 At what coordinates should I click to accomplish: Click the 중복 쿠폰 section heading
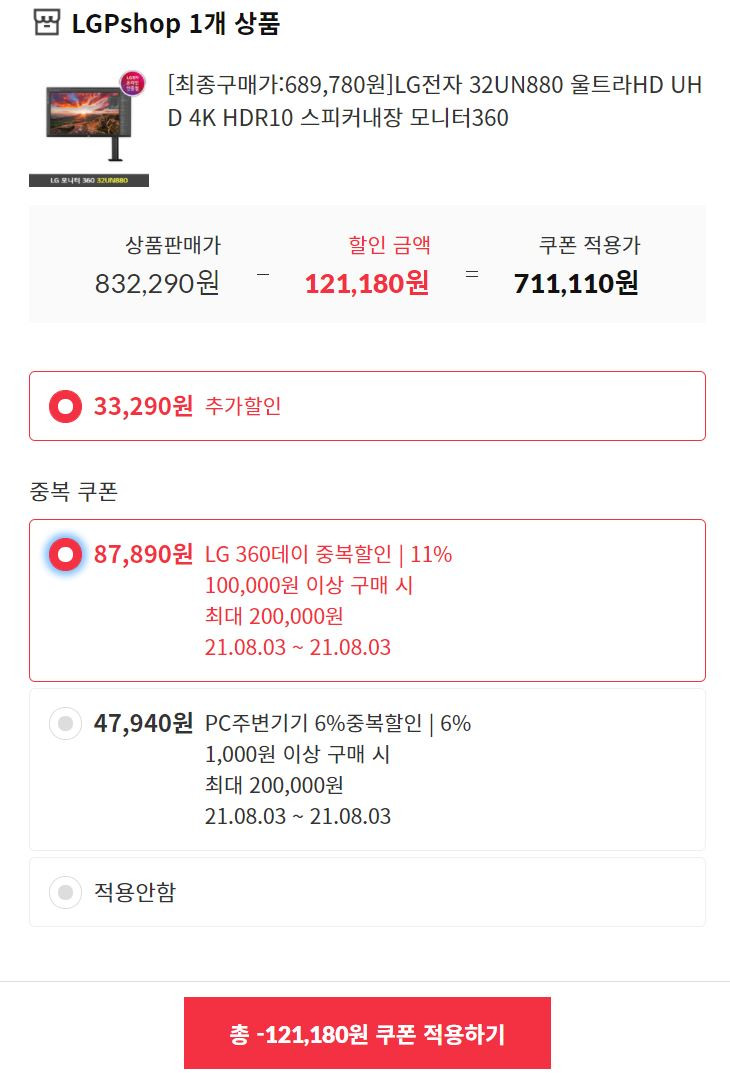[x=74, y=491]
